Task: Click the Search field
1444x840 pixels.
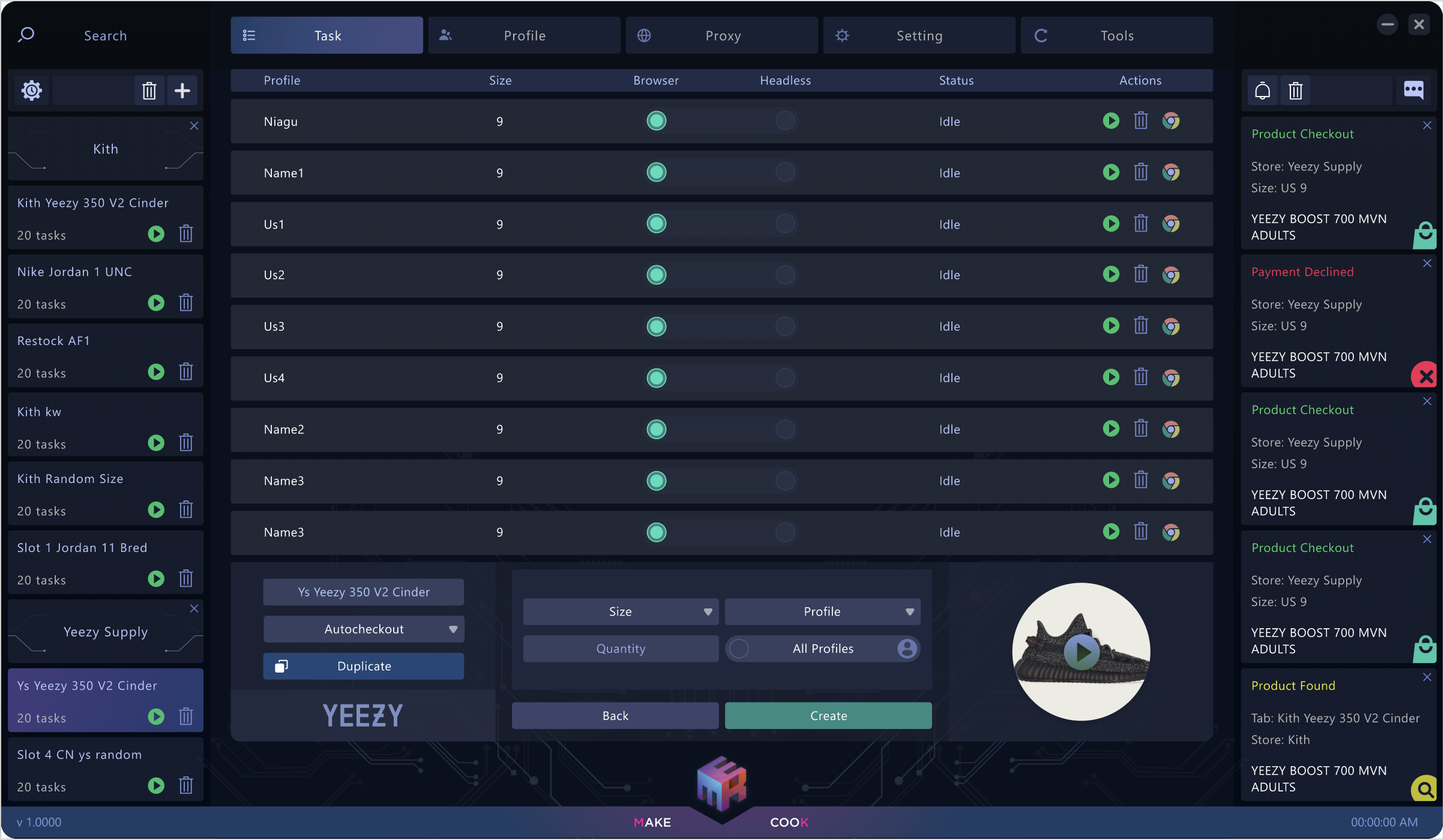Action: (106, 35)
